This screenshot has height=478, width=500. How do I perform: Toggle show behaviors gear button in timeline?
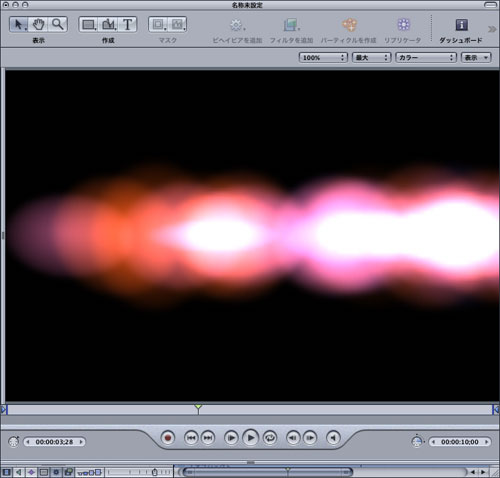pos(56,472)
